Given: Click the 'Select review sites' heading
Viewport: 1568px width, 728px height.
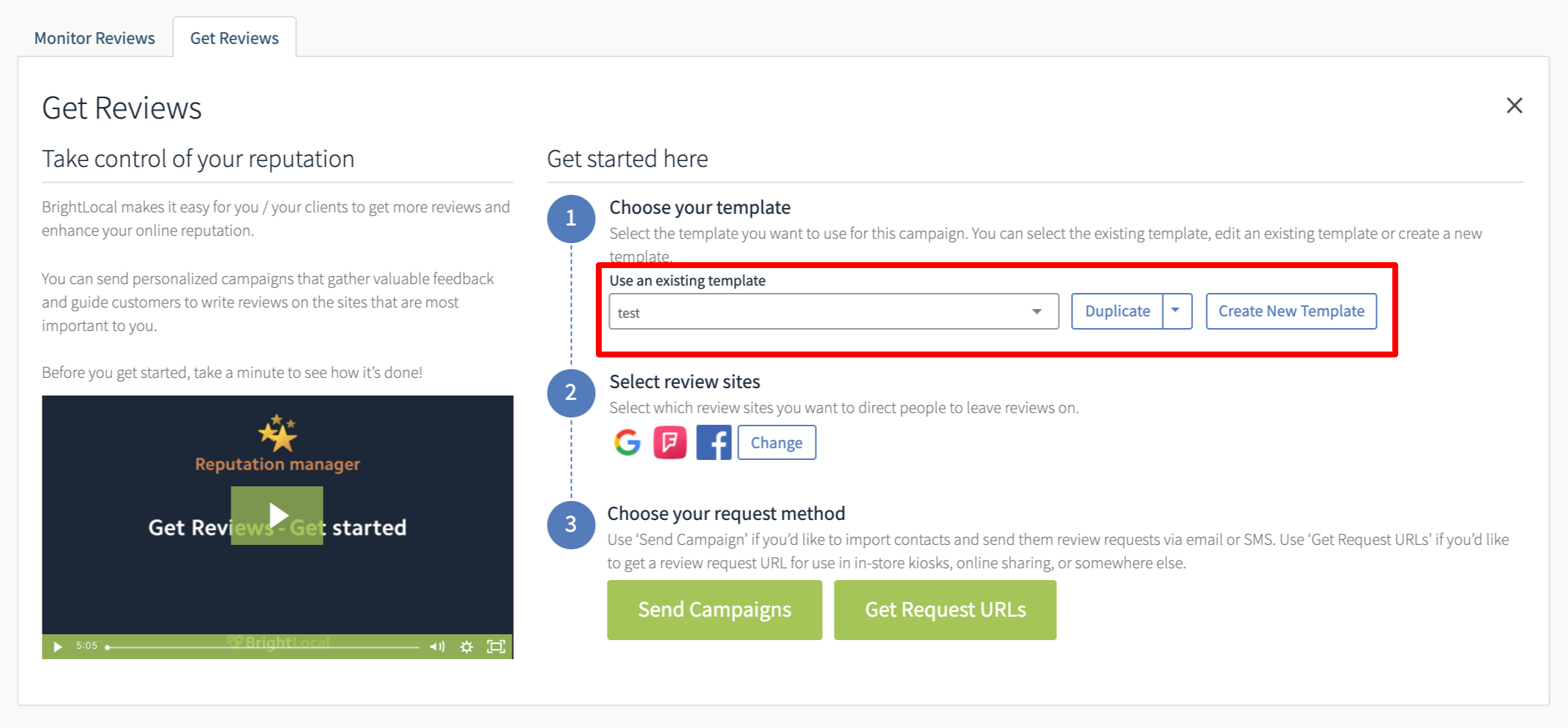Looking at the screenshot, I should (x=684, y=382).
